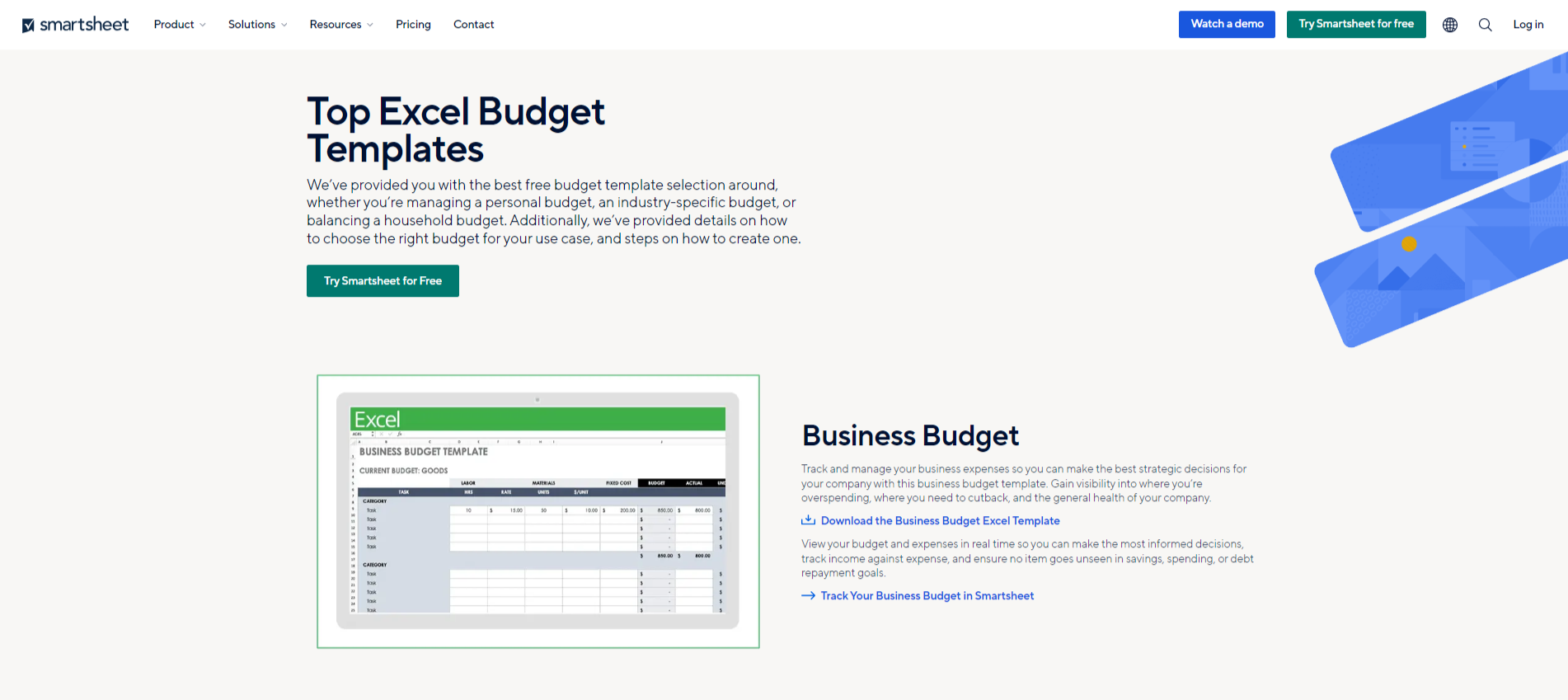Click the download icon beside Business Budget Excel Template
Screen dimensions: 1568x700
click(808, 520)
